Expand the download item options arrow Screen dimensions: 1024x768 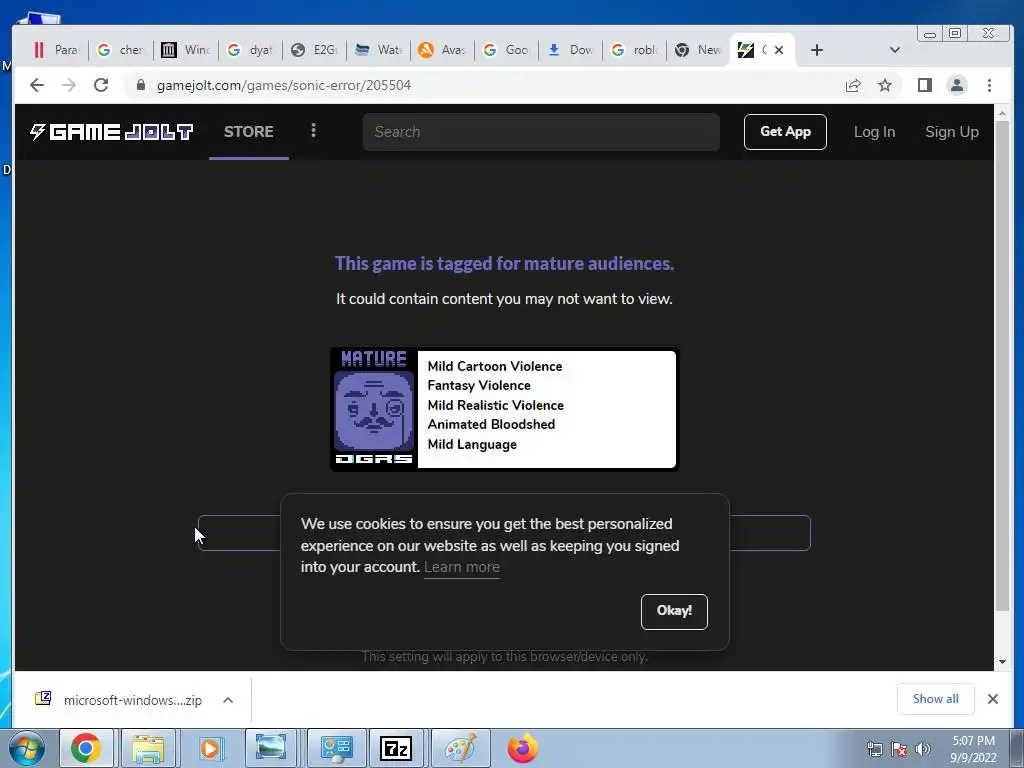[x=228, y=700]
